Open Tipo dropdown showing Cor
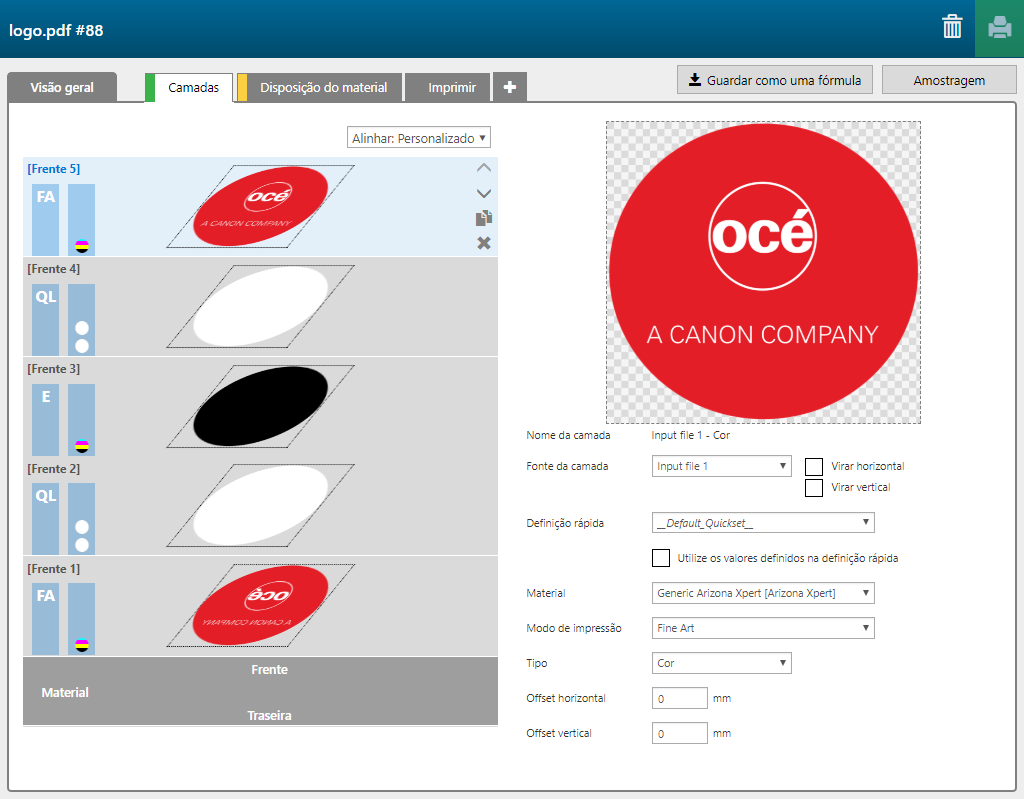This screenshot has height=799, width=1024. (722, 663)
